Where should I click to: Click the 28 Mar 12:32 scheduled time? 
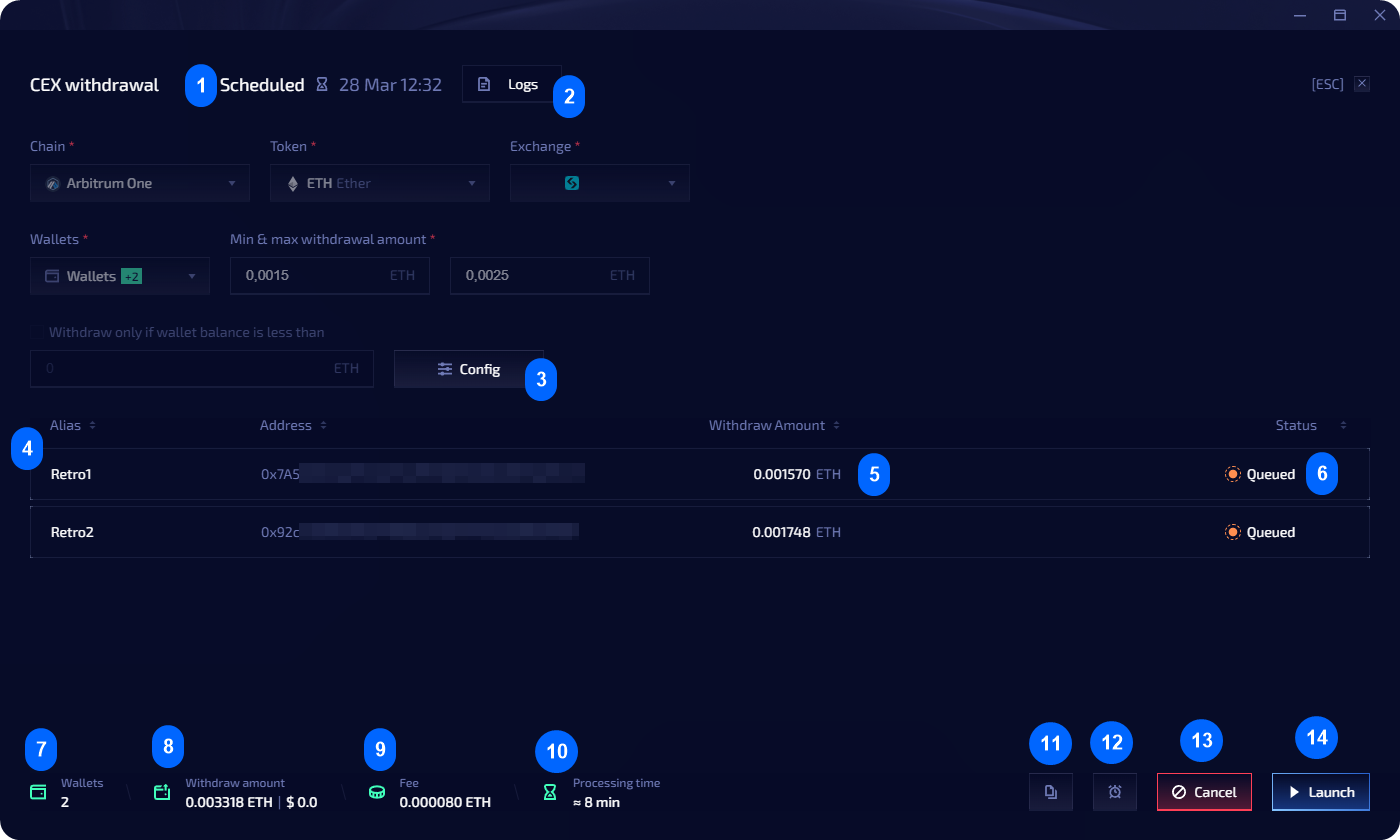390,85
